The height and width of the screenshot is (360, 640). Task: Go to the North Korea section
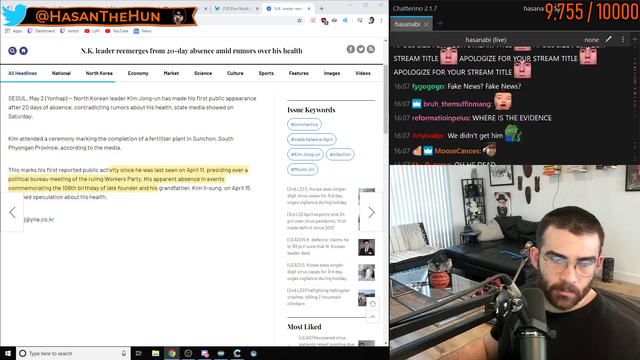point(99,73)
